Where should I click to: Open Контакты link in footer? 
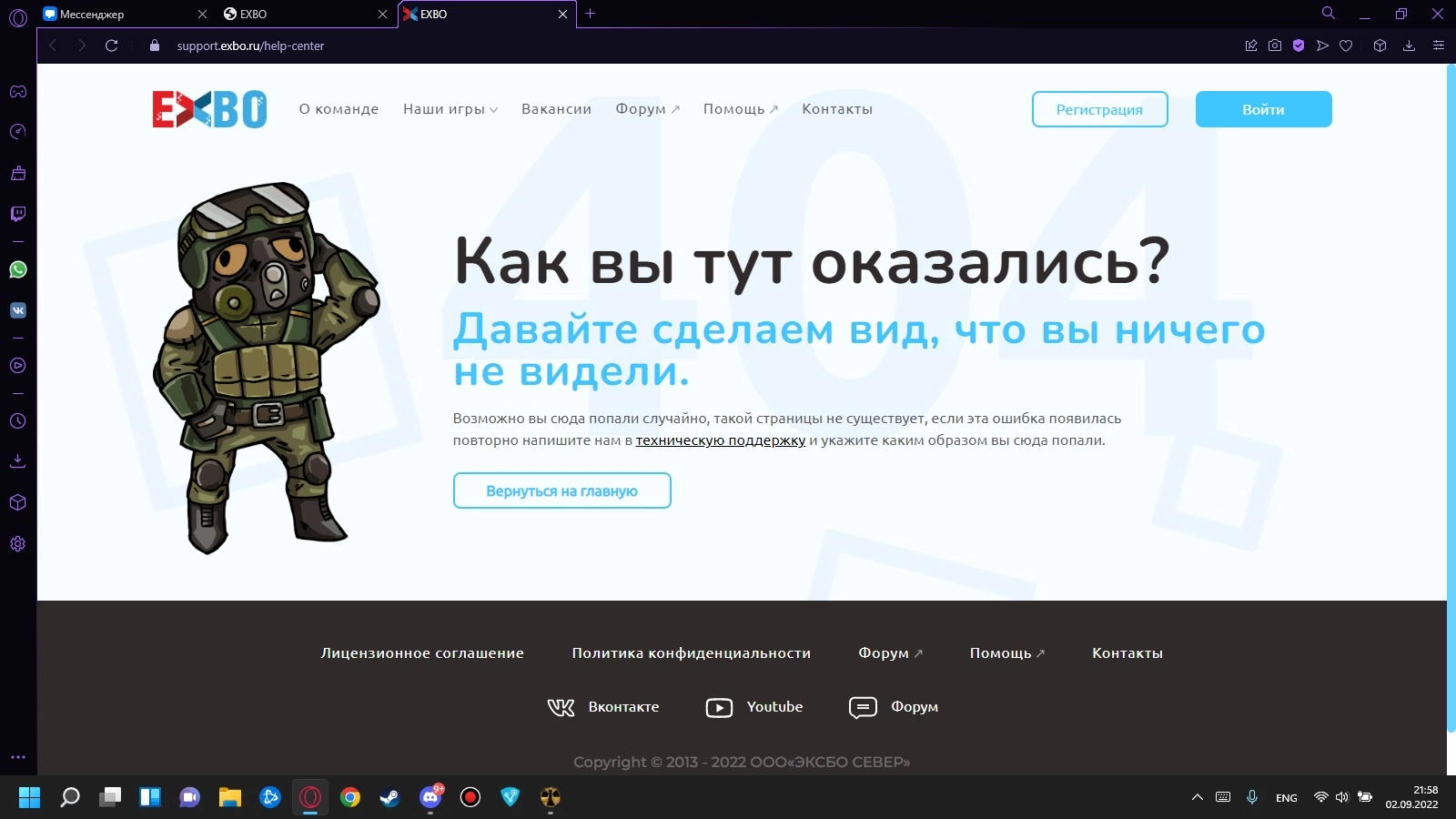point(1127,653)
